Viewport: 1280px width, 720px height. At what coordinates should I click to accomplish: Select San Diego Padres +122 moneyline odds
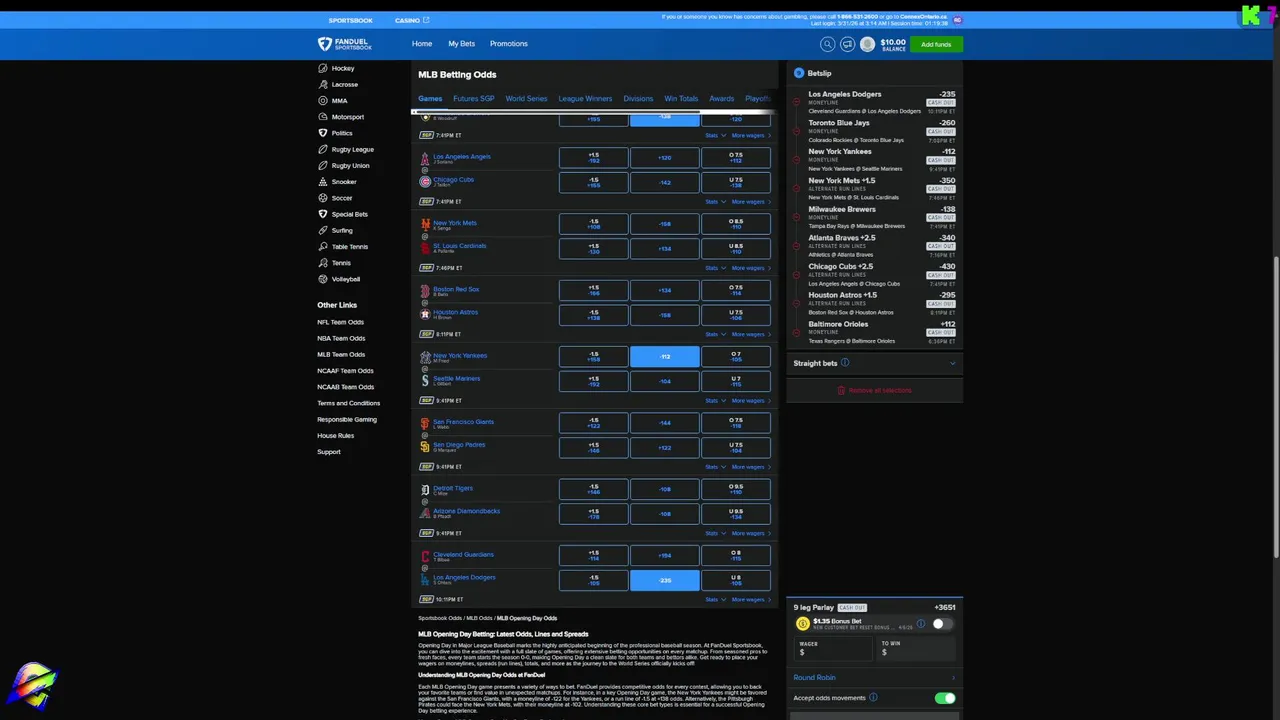(665, 448)
